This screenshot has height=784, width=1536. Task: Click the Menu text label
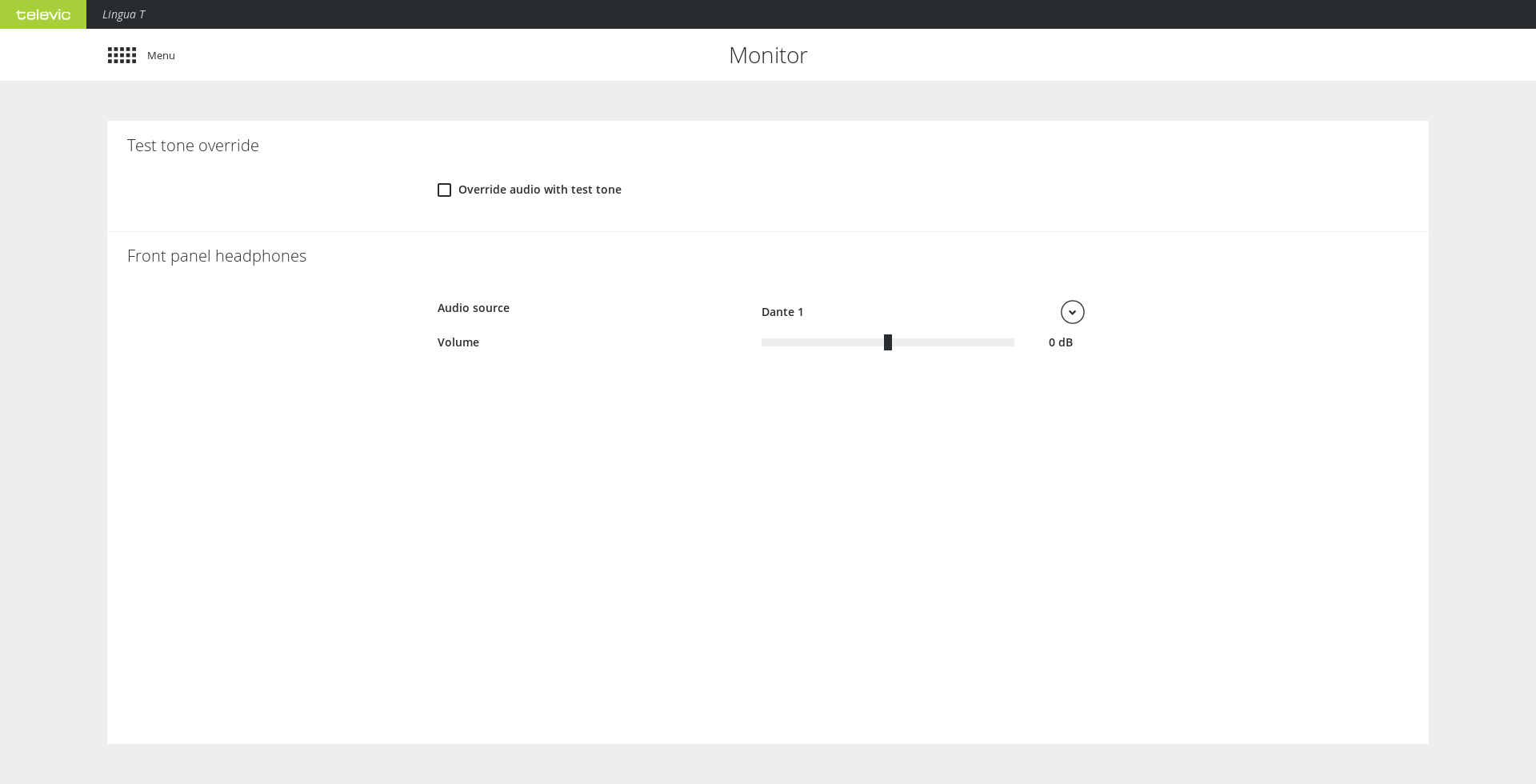point(161,55)
